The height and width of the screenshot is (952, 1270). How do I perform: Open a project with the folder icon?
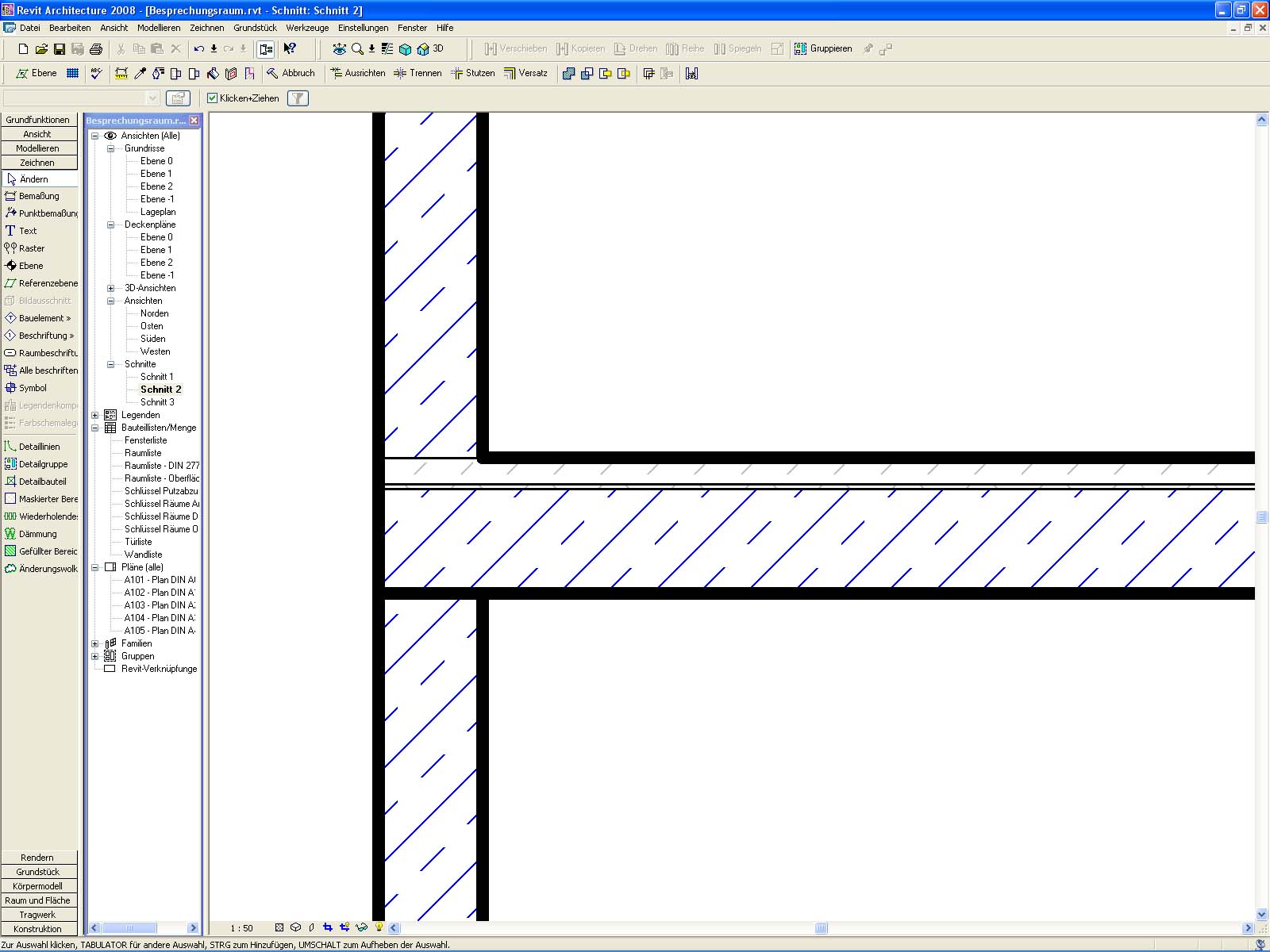click(x=41, y=49)
